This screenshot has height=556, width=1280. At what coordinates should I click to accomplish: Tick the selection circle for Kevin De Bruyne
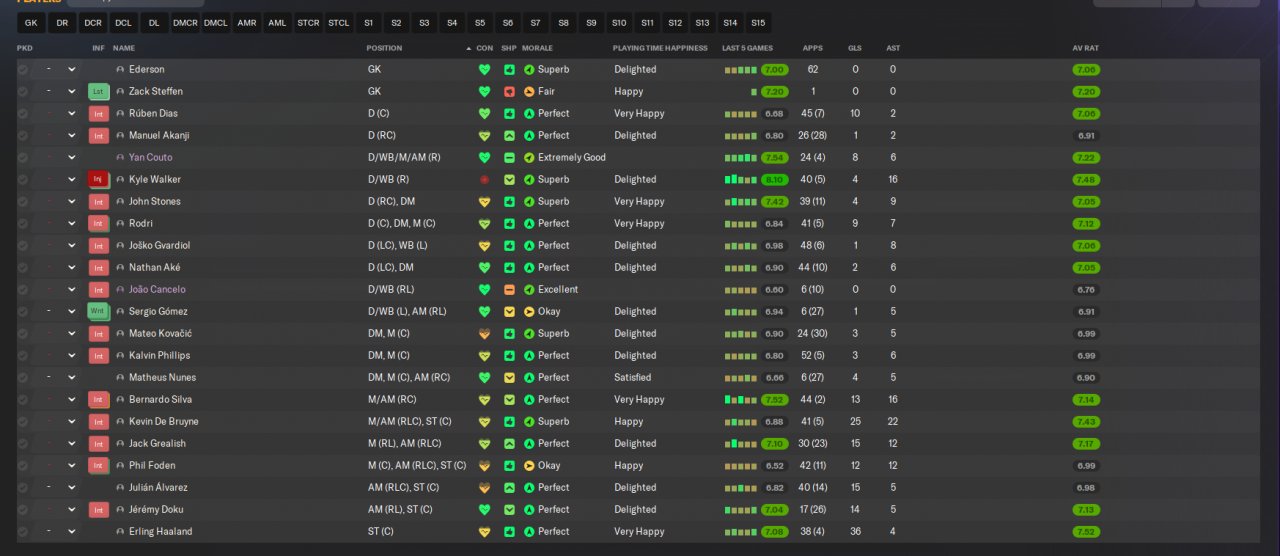[23, 422]
